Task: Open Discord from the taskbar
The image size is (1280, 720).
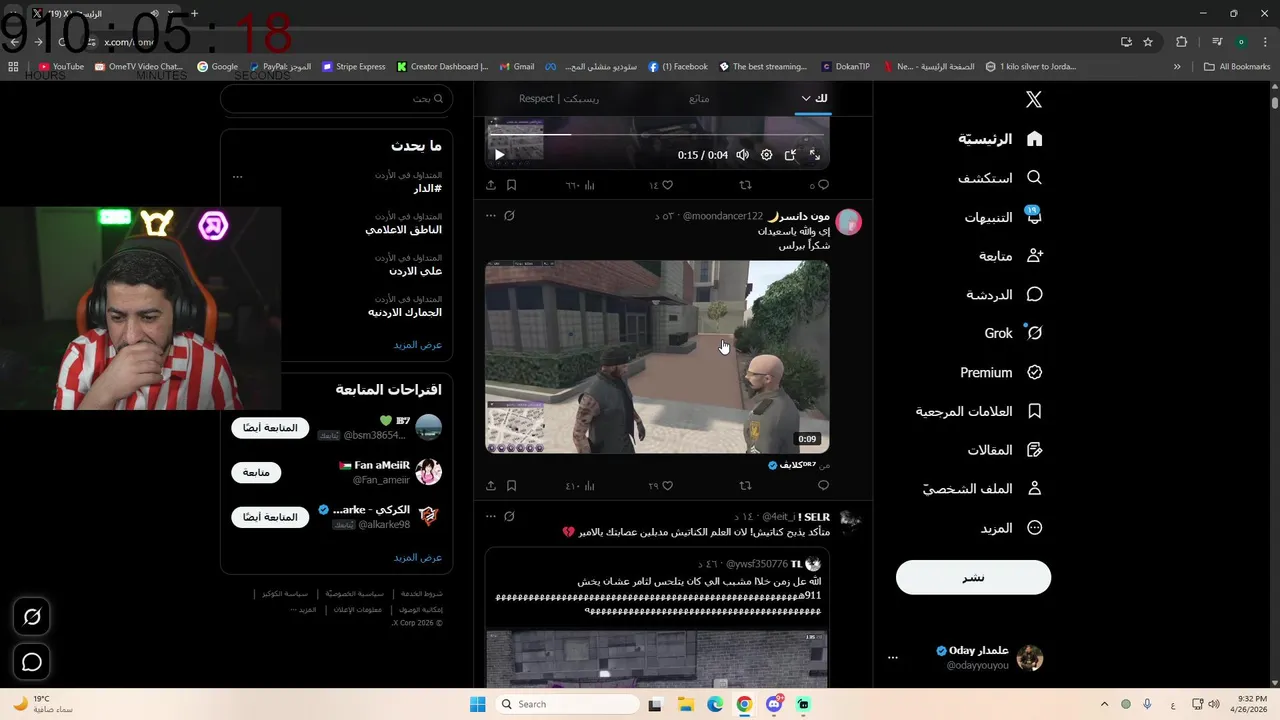Action: click(x=774, y=704)
